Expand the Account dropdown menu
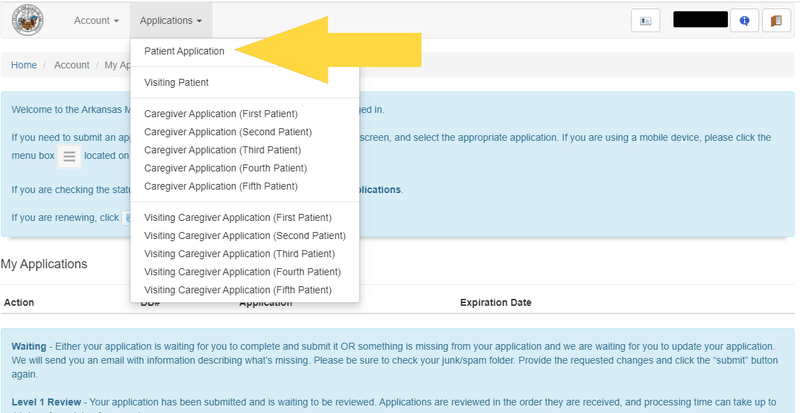The image size is (800, 413). tap(97, 20)
